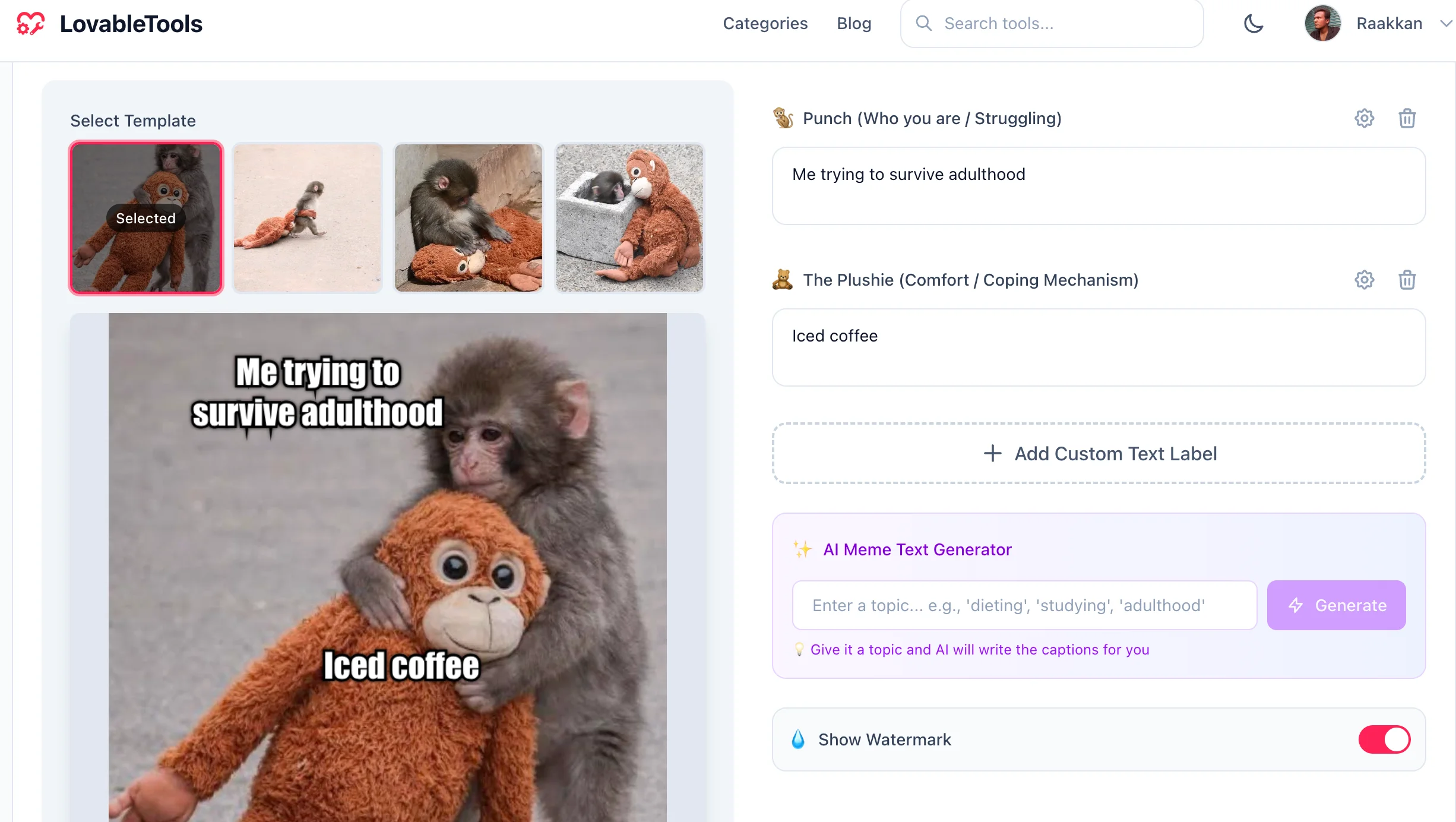Open settings gear for The Plushie label
The width and height of the screenshot is (1456, 822).
[1364, 280]
